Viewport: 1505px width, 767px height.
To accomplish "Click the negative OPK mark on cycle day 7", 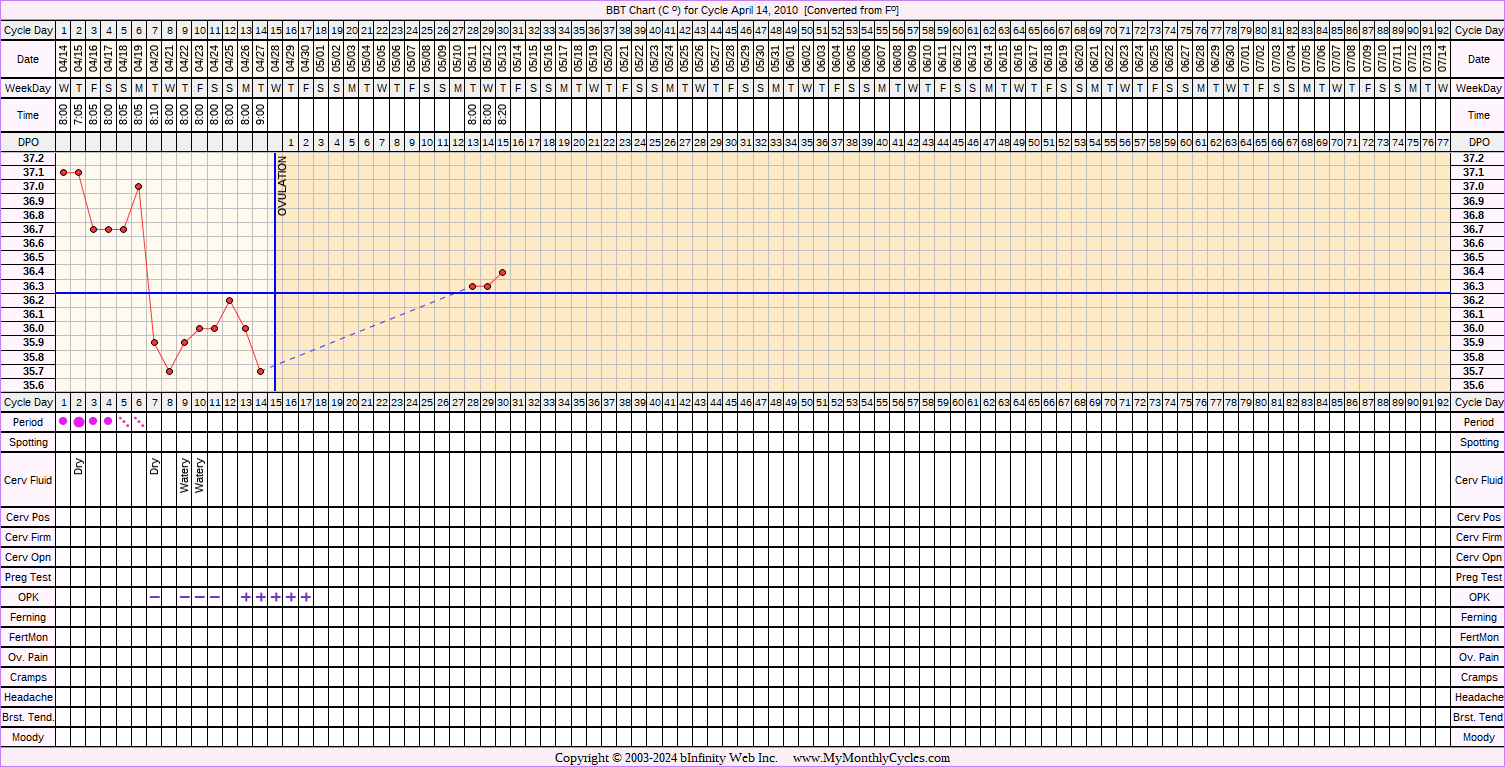I will coord(155,597).
